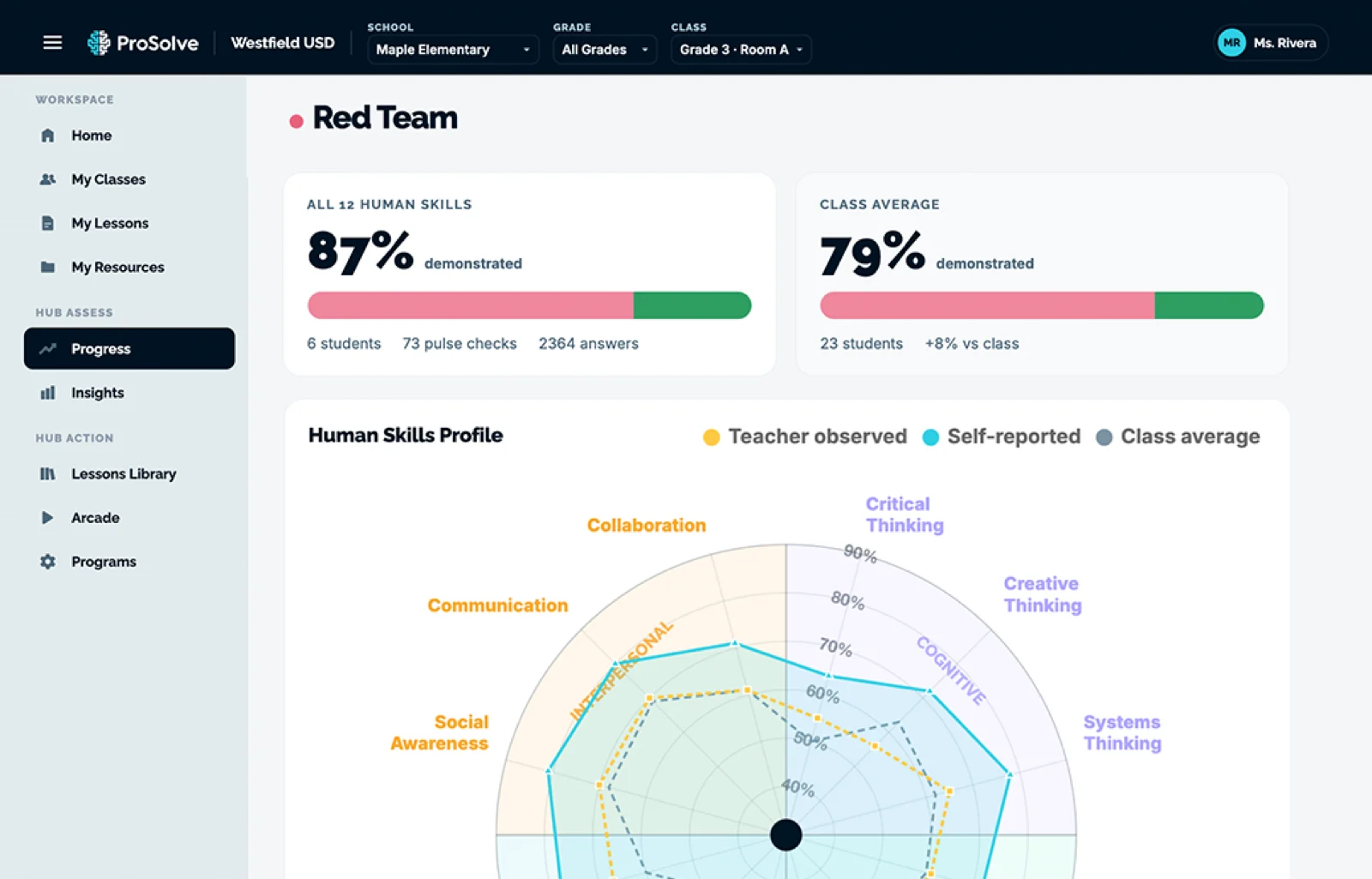Image resolution: width=1372 pixels, height=879 pixels.
Task: Click the ProSolve wordmark
Action: click(x=157, y=43)
